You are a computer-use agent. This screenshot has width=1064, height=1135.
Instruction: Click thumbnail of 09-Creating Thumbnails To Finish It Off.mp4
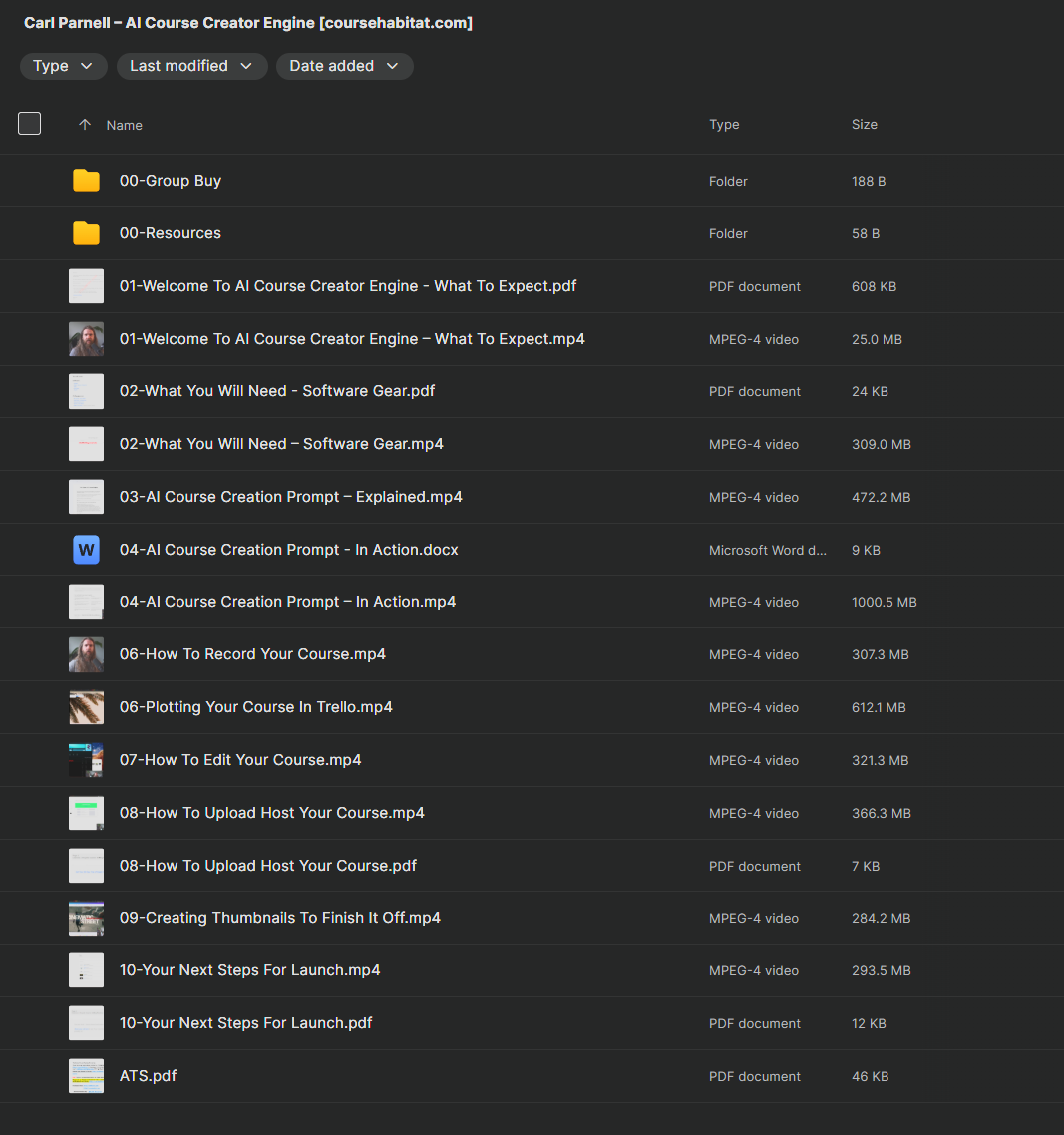[x=86, y=918]
